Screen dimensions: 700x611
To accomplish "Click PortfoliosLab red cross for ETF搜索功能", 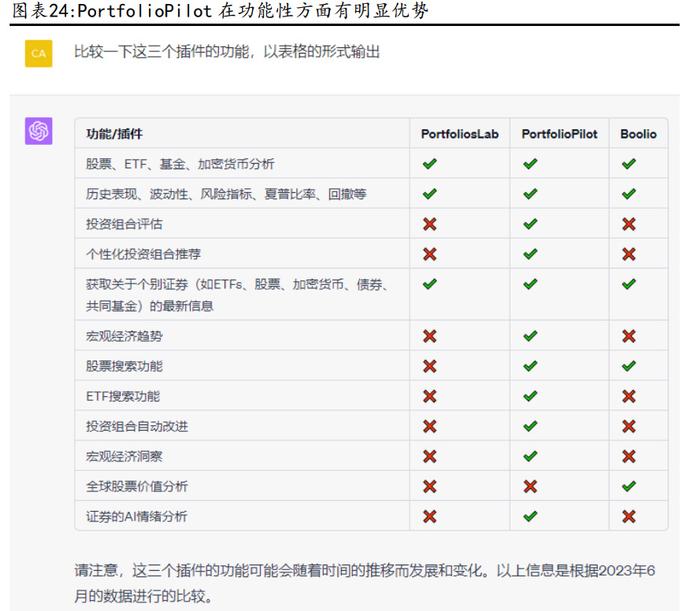I will [x=429, y=396].
